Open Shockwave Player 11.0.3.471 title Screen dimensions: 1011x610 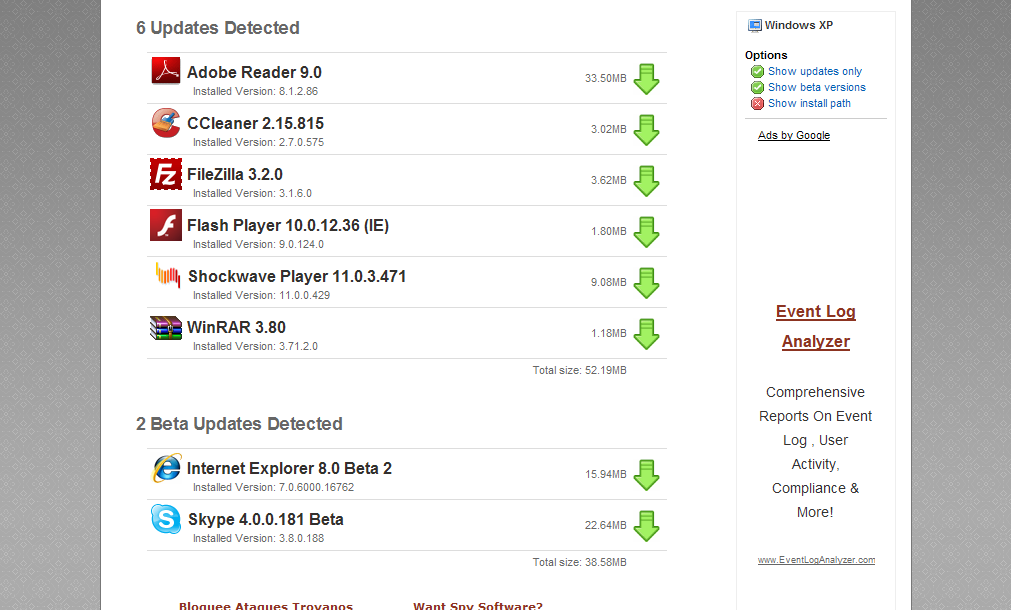(297, 276)
